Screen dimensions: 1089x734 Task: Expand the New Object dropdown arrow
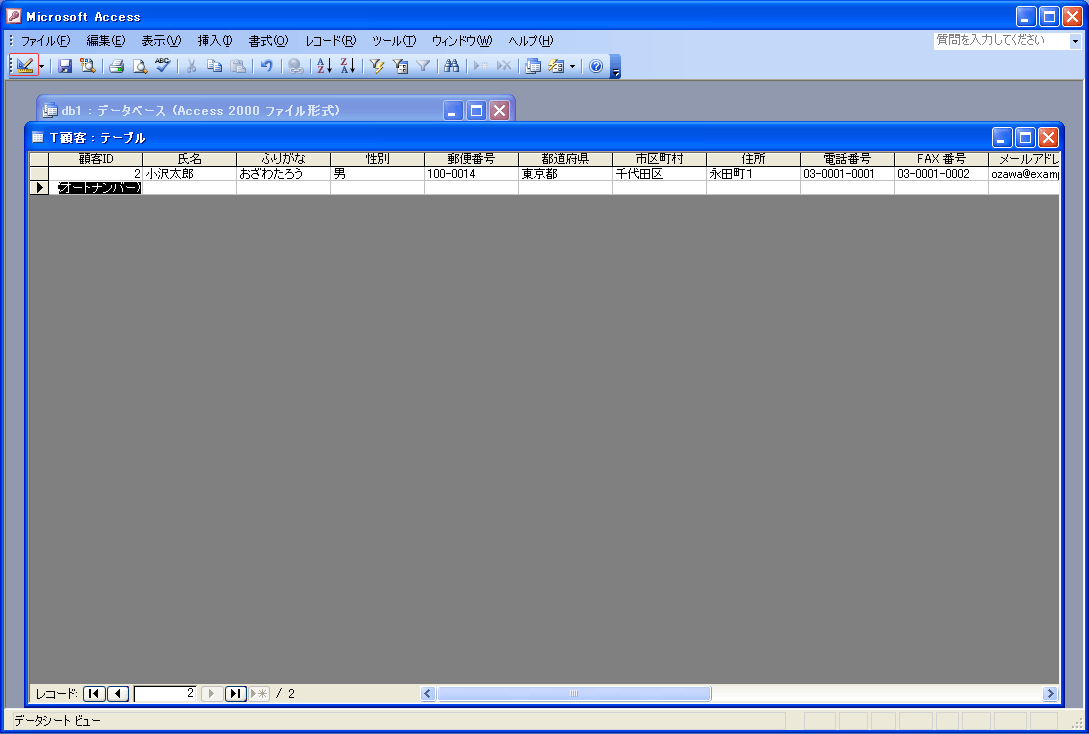pos(572,67)
